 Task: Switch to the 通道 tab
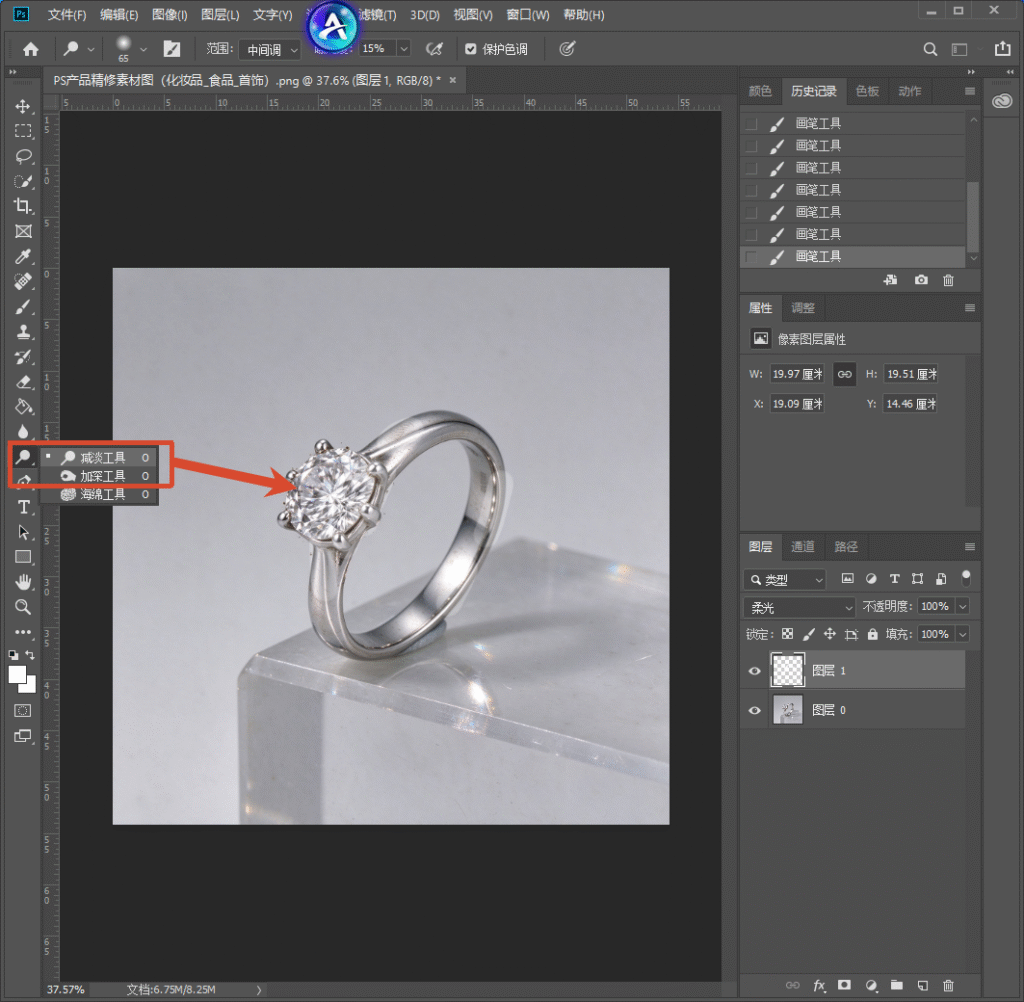click(x=803, y=547)
